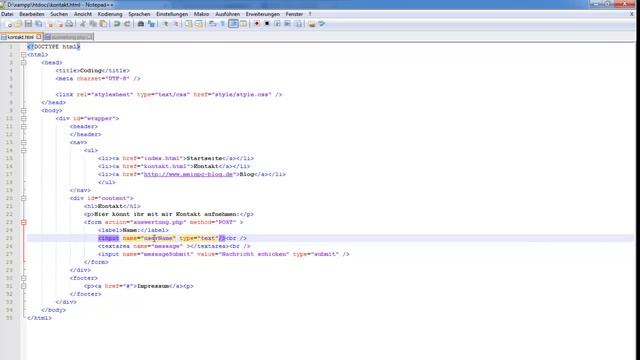This screenshot has height=360, width=640.
Task: Toggle the button right of indent guide
Action: 243,24
